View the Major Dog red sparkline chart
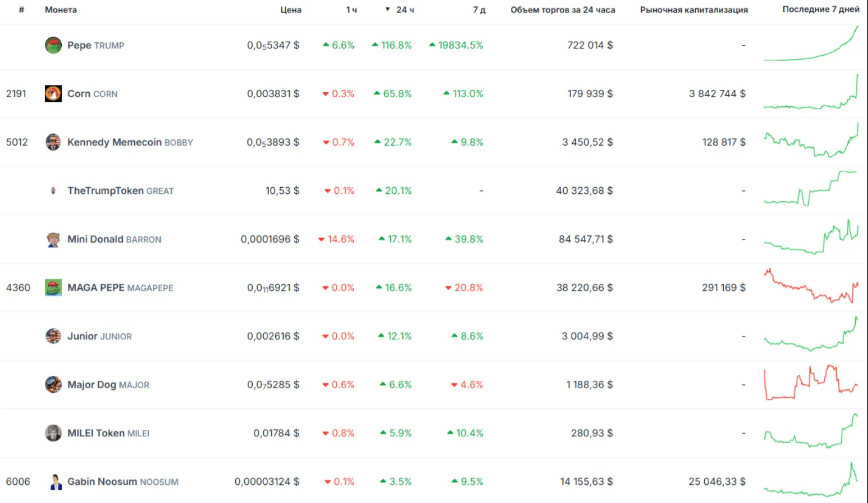 (x=811, y=382)
